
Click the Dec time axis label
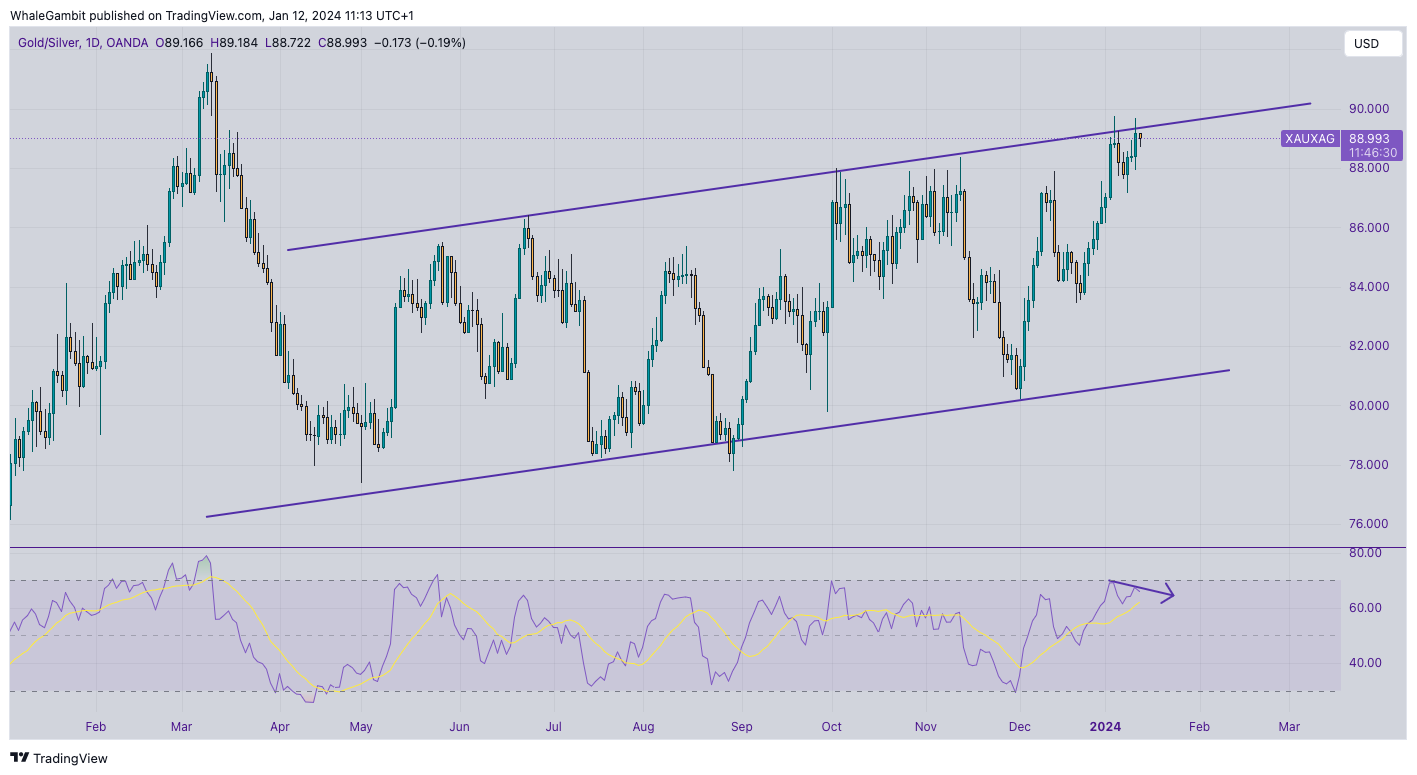(x=1020, y=726)
